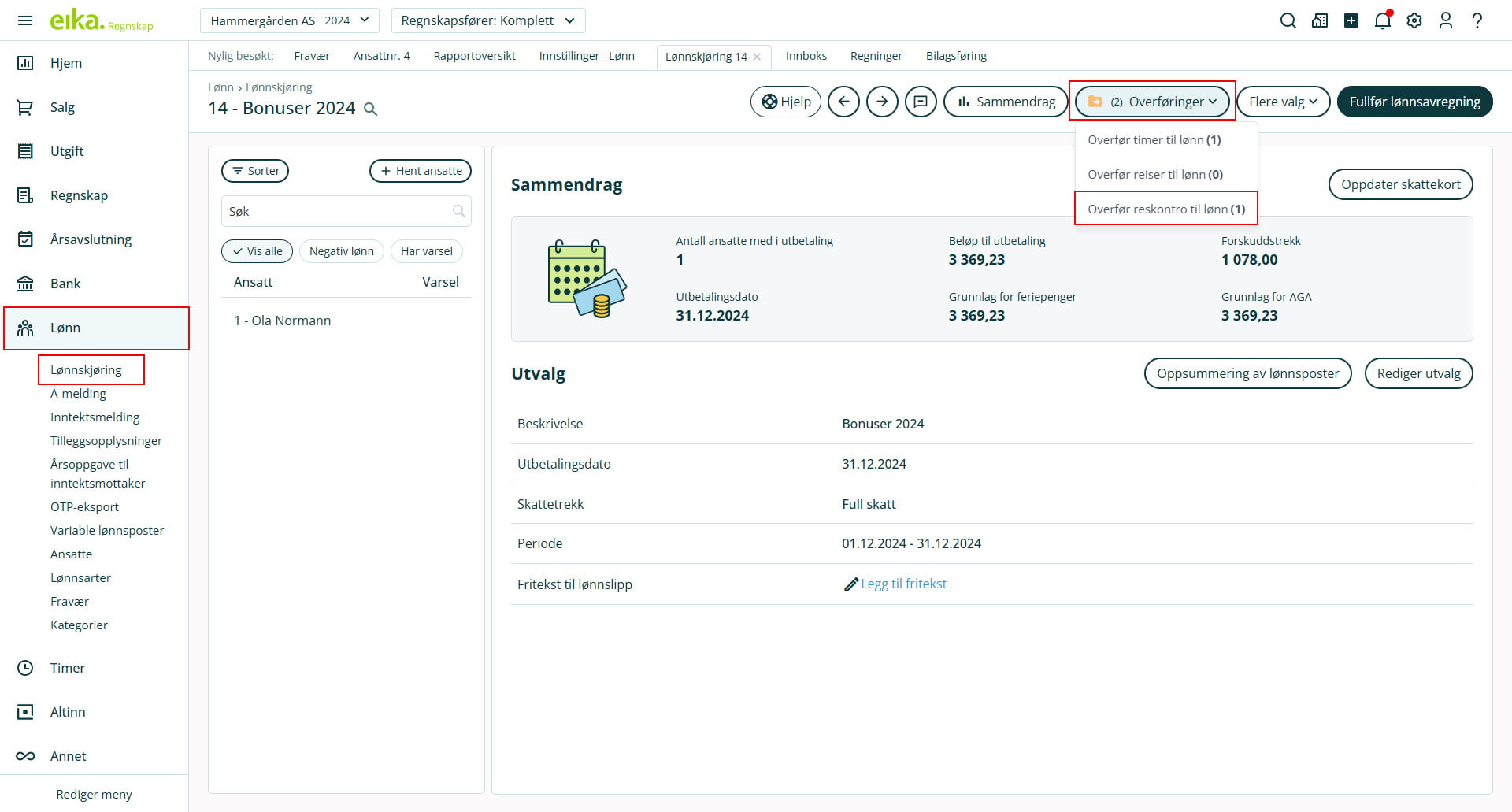Viewport: 1512px width, 812px height.
Task: Enable the Negativ lønn filter
Action: tap(341, 251)
